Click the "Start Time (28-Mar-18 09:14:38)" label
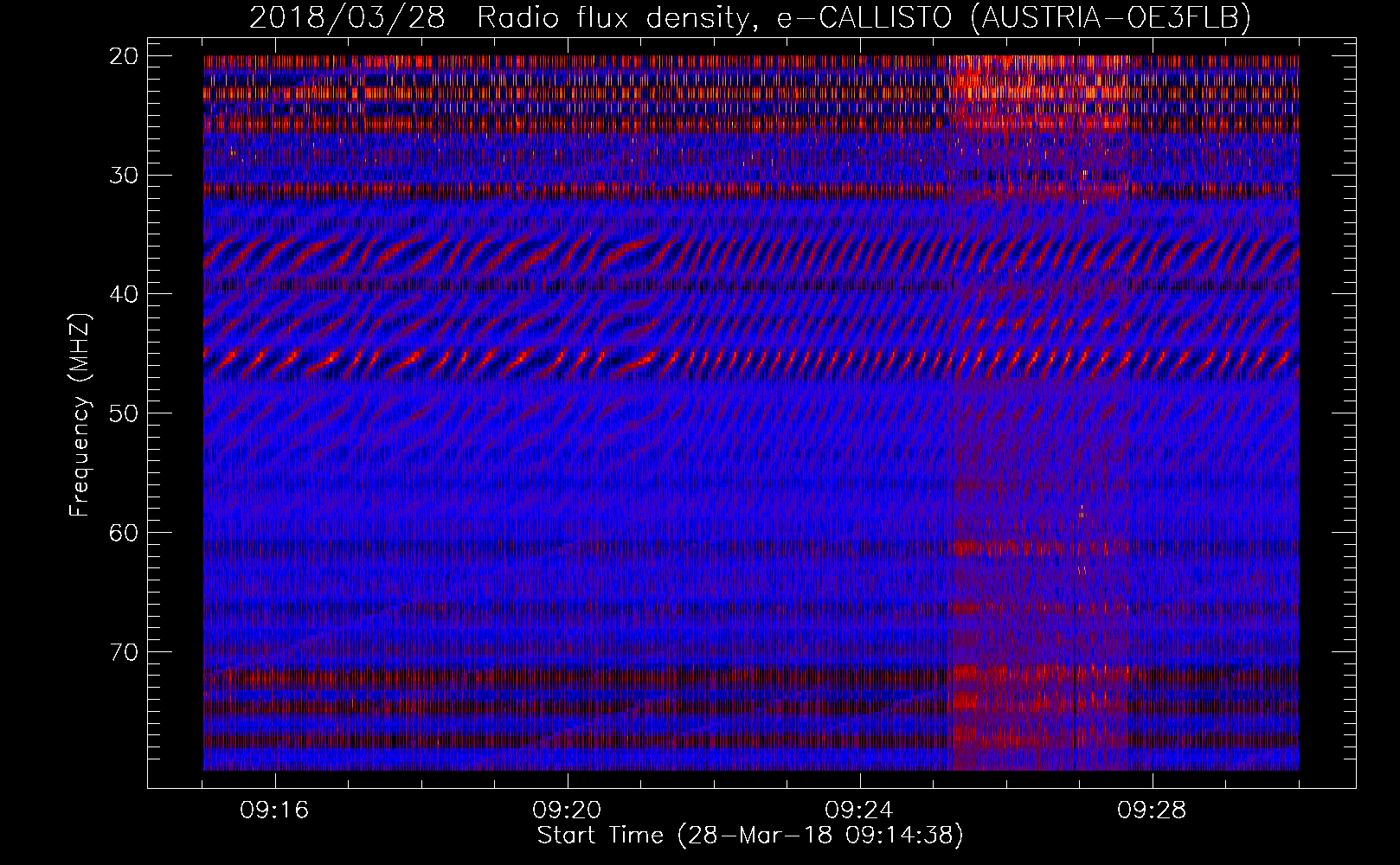Screen dimensions: 1400x865 point(750,836)
